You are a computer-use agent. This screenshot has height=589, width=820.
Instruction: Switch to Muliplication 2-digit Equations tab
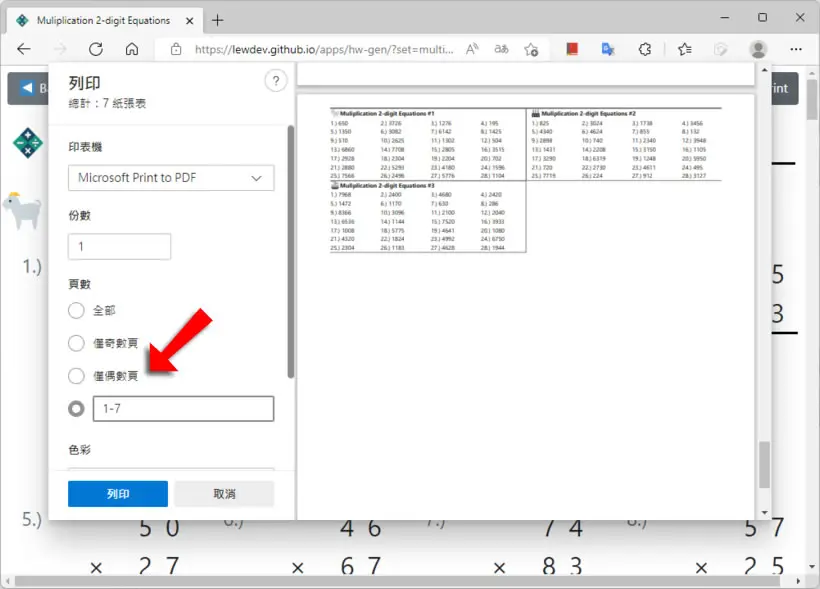[103, 20]
